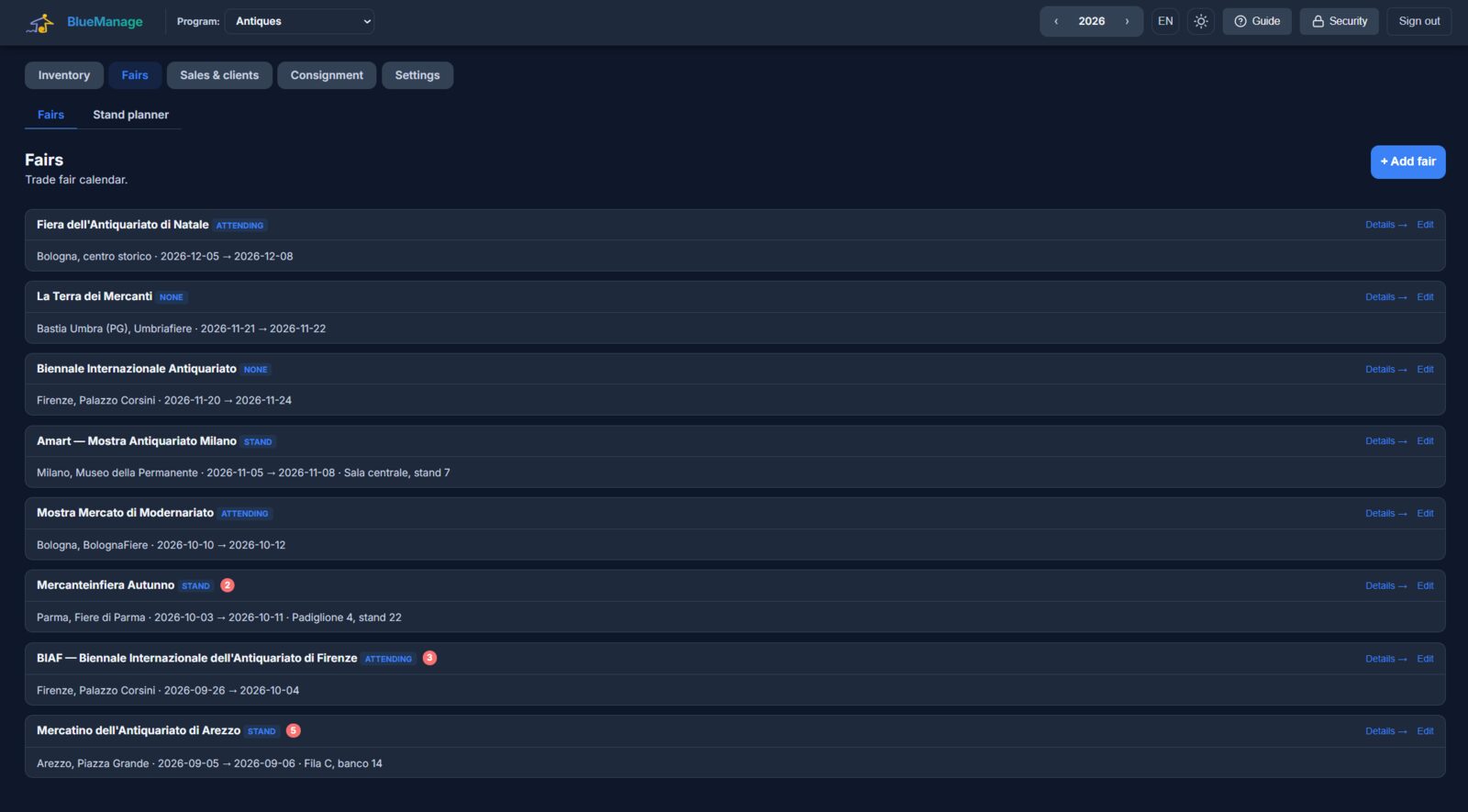This screenshot has height=812, width=1468.
Task: Click the year 2026 label
Action: tap(1092, 21)
